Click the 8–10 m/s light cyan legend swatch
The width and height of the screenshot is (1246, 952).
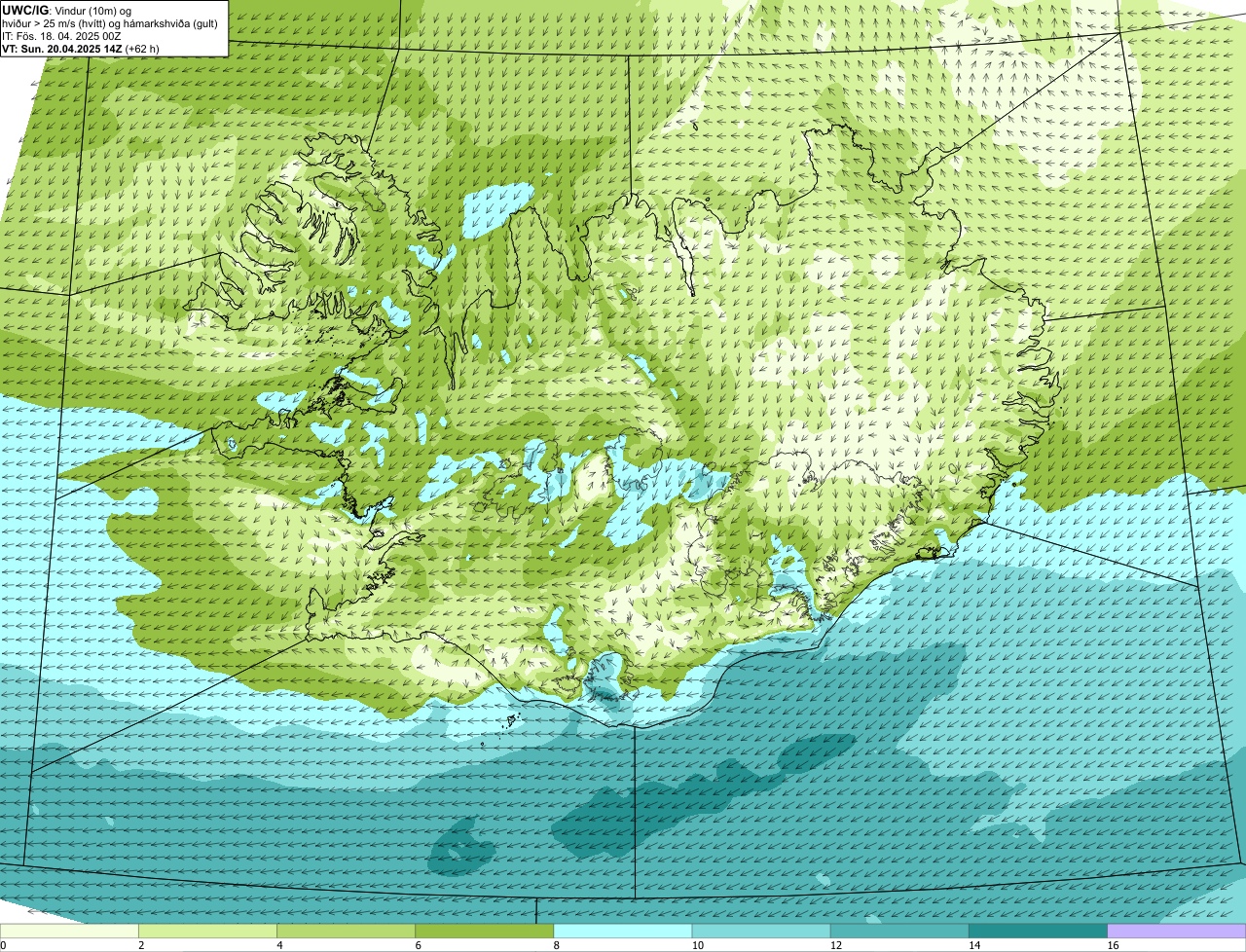tap(622, 932)
